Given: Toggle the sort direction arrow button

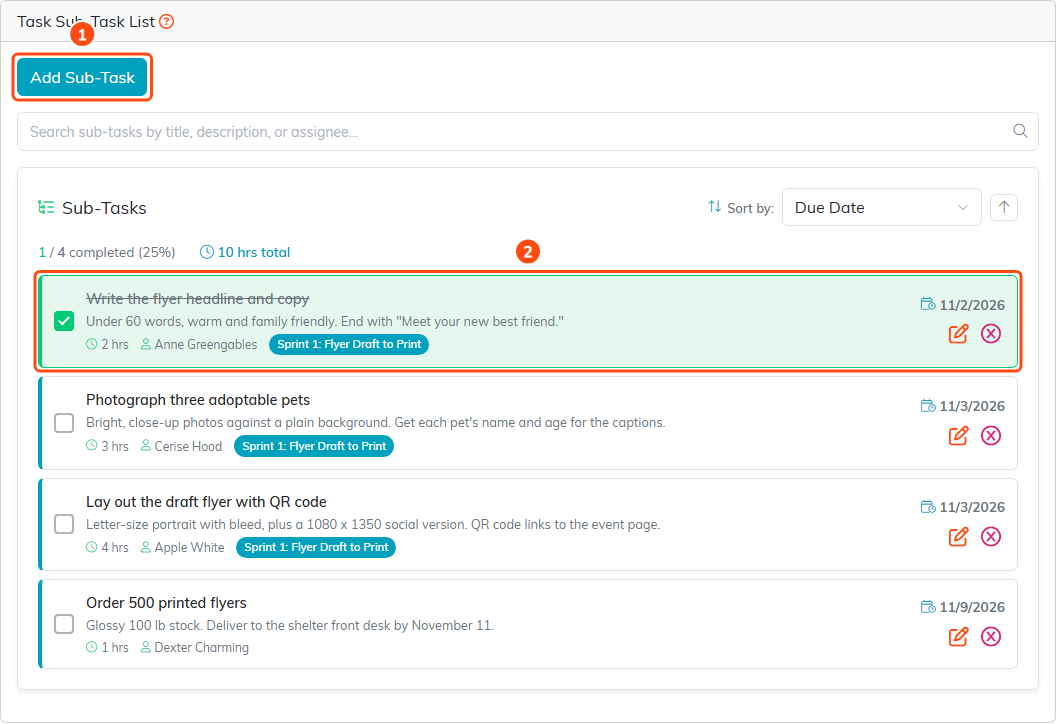Looking at the screenshot, I should [x=1003, y=207].
